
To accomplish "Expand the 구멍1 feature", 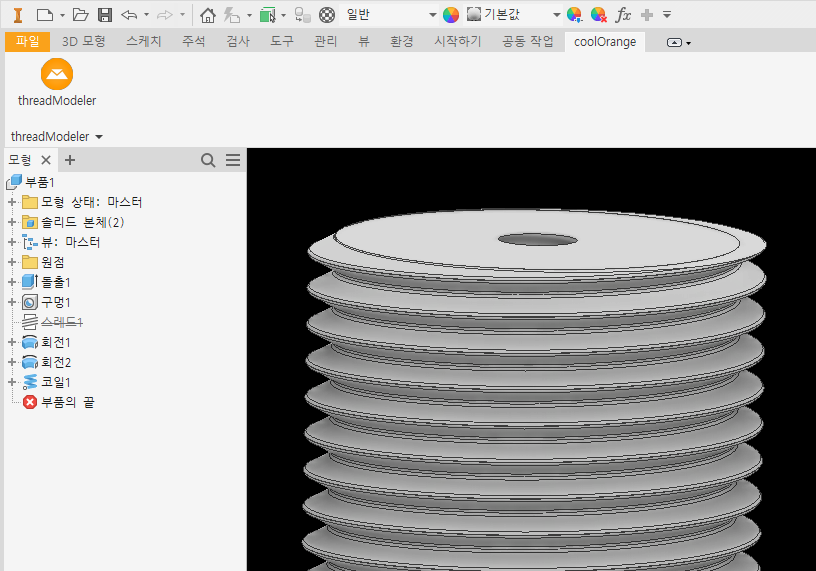I will click(11, 302).
